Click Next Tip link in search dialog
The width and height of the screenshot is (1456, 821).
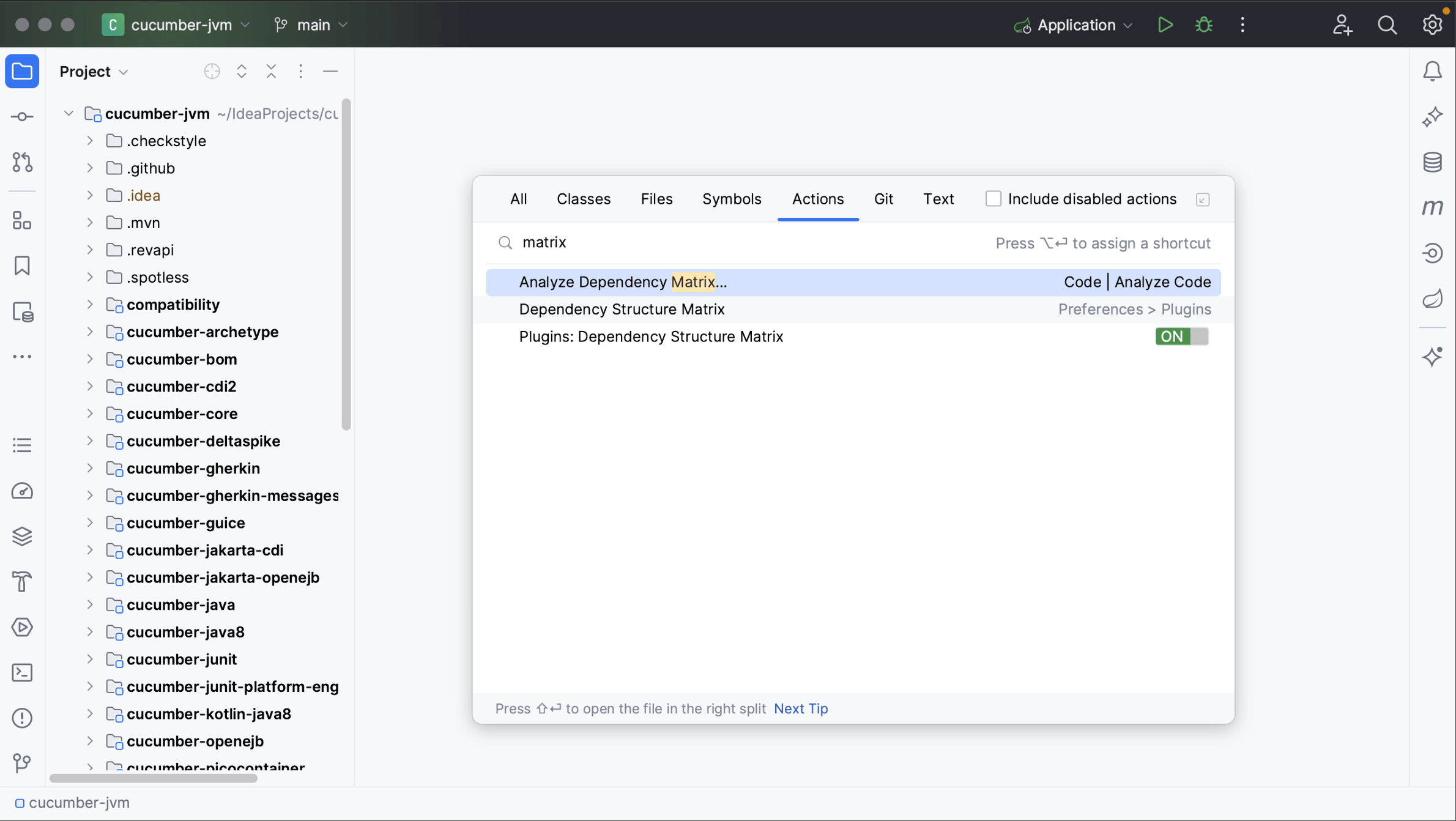point(801,708)
